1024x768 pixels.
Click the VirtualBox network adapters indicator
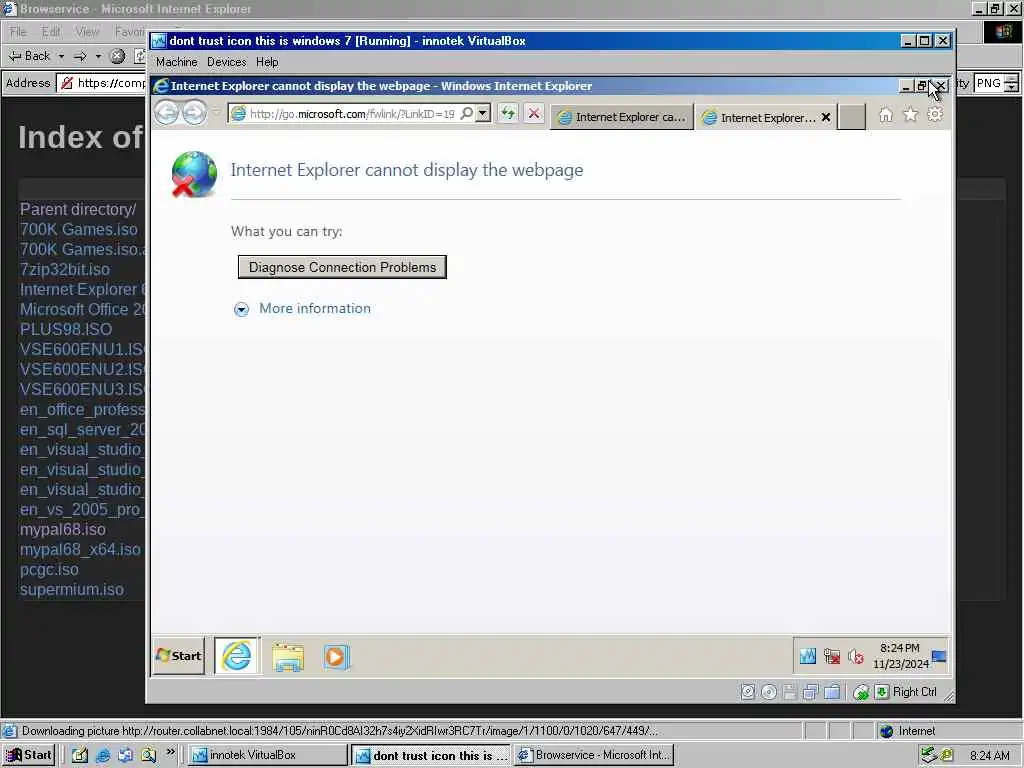point(810,692)
